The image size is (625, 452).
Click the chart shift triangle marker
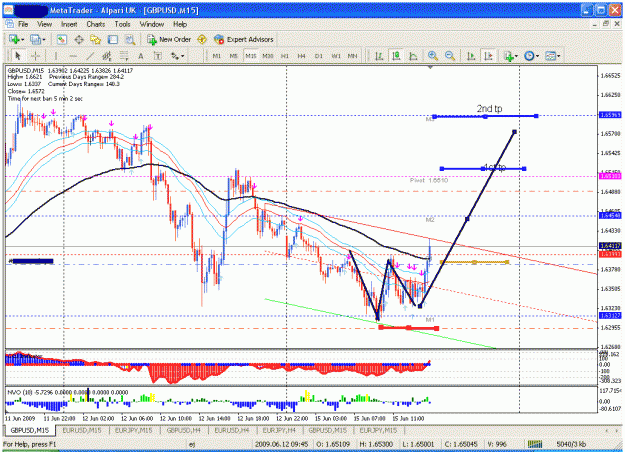tap(430, 68)
